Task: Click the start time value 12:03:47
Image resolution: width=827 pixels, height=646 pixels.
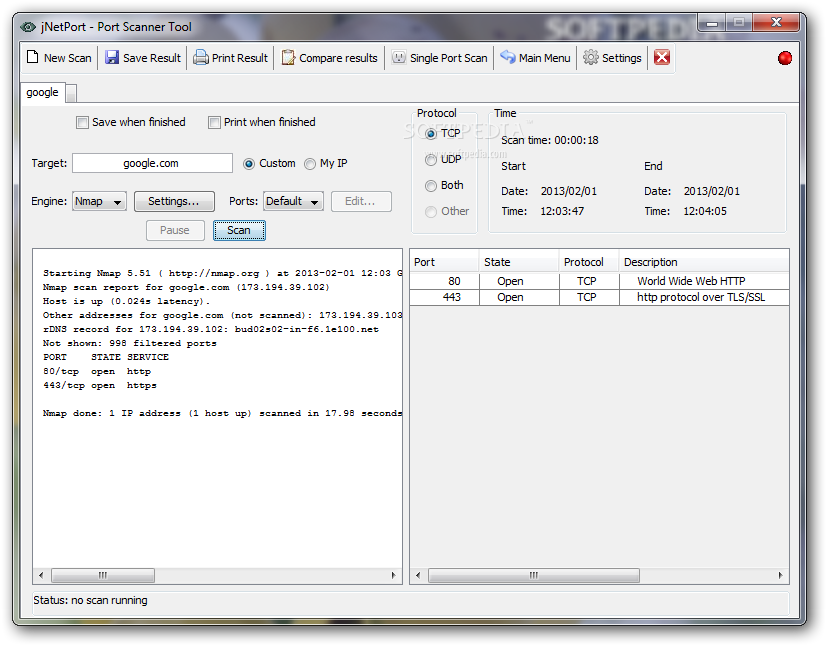Action: click(x=562, y=211)
